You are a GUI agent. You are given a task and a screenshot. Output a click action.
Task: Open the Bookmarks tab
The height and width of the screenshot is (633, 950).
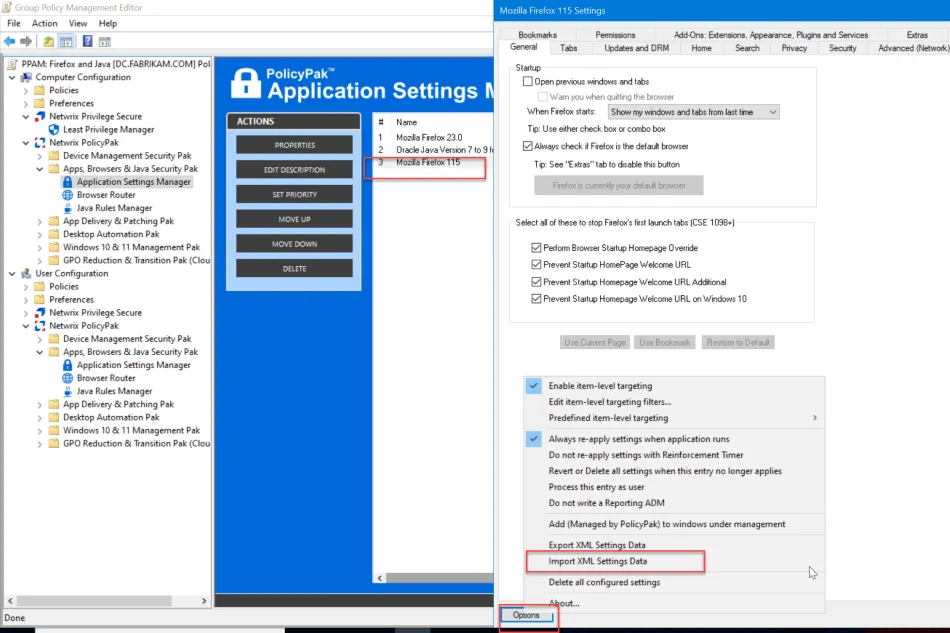click(537, 35)
